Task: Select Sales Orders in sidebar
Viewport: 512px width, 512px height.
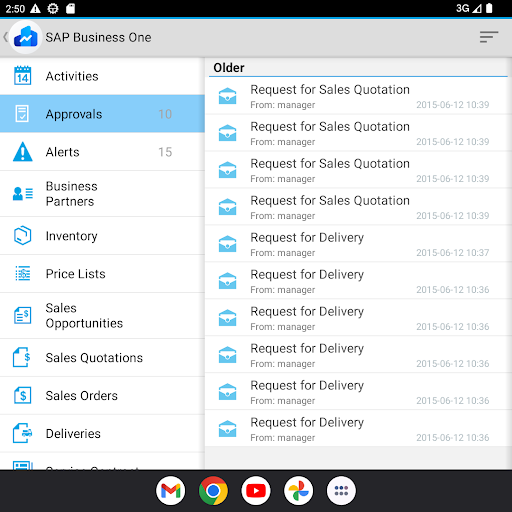Action: point(102,396)
